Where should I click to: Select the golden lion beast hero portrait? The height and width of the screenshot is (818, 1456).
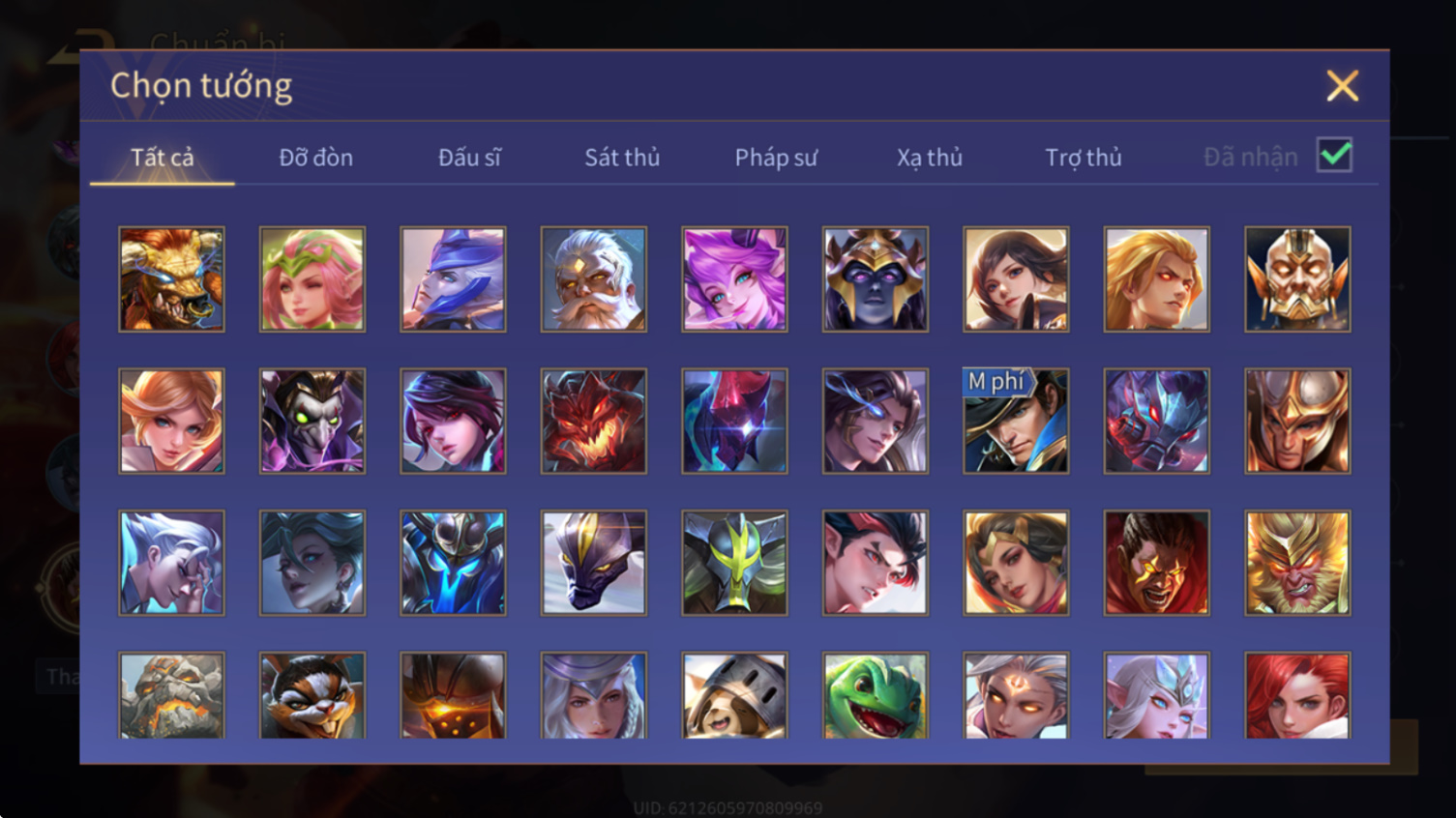click(171, 279)
